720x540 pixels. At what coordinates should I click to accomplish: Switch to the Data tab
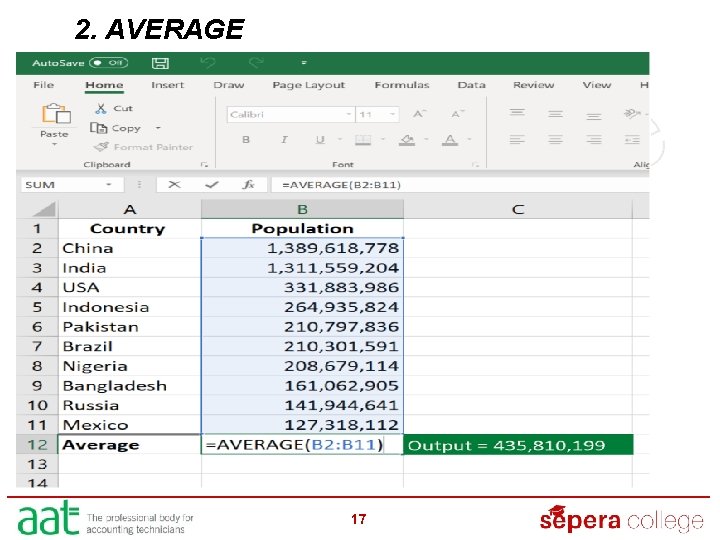pos(472,85)
